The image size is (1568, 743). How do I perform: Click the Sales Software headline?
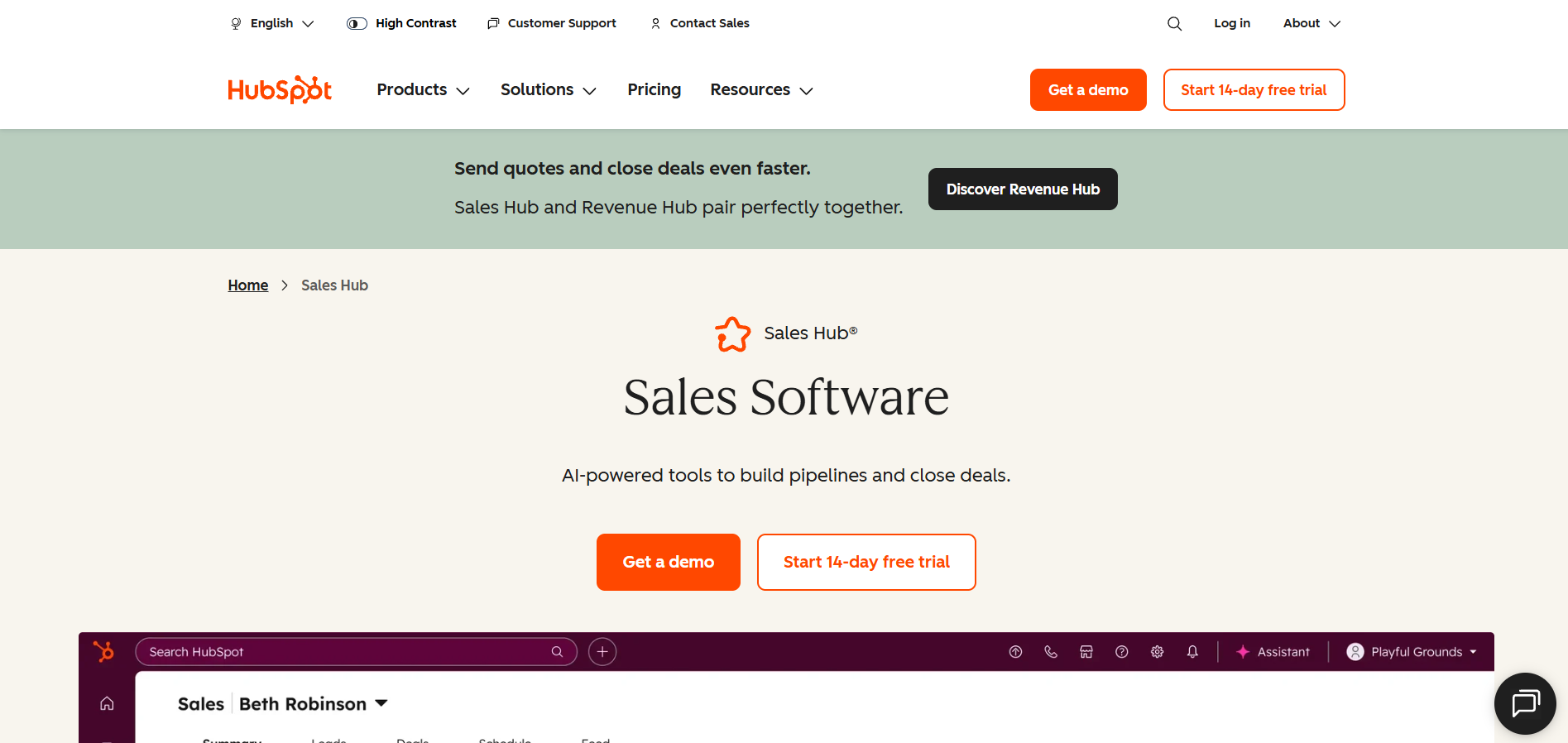786,397
